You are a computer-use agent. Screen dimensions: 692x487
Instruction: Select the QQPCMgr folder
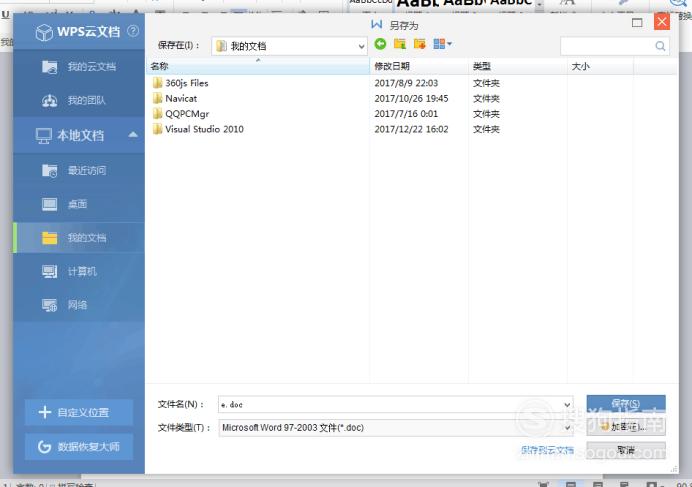[x=187, y=114]
